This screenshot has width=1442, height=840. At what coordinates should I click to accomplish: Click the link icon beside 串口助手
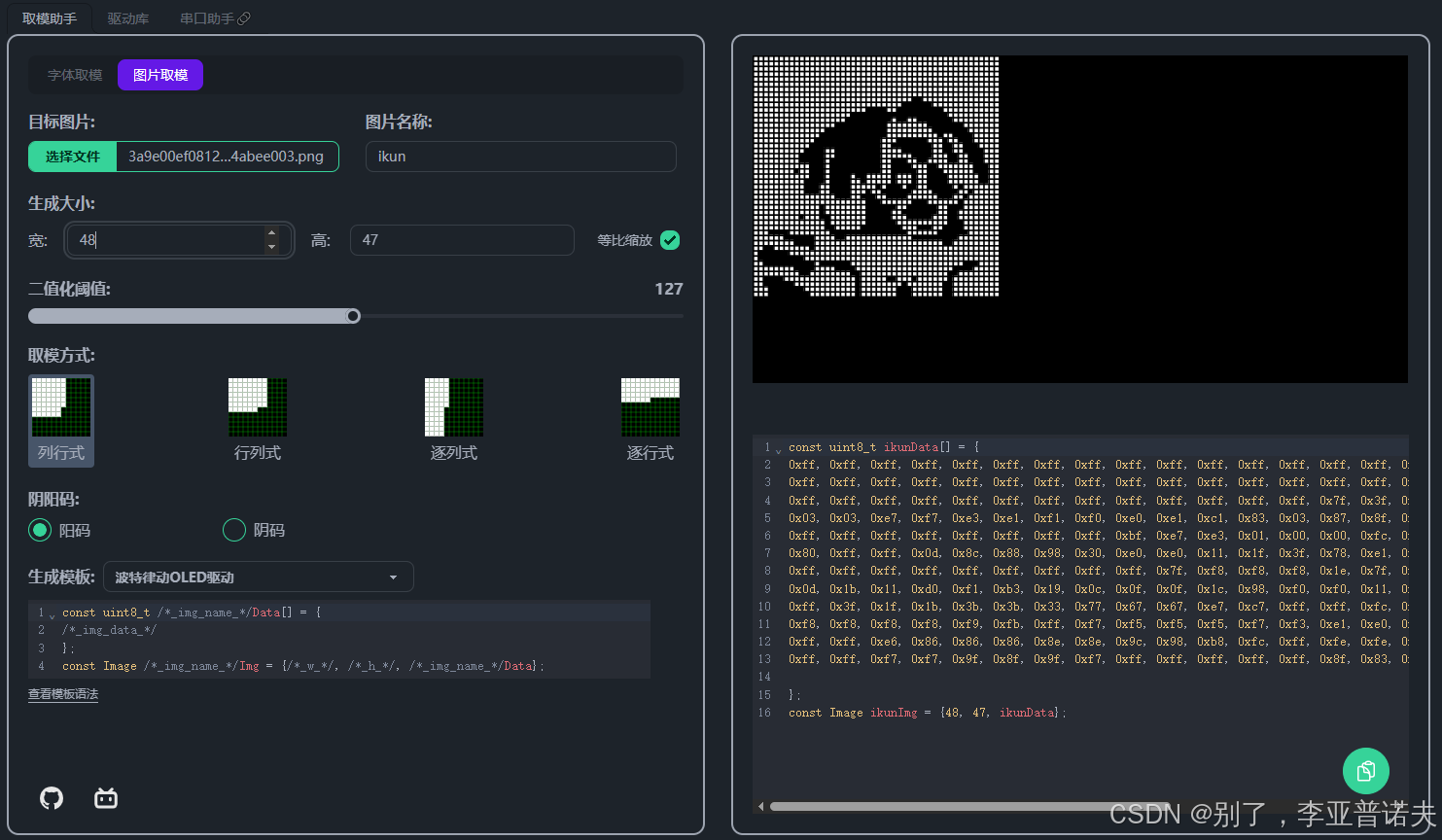[244, 18]
